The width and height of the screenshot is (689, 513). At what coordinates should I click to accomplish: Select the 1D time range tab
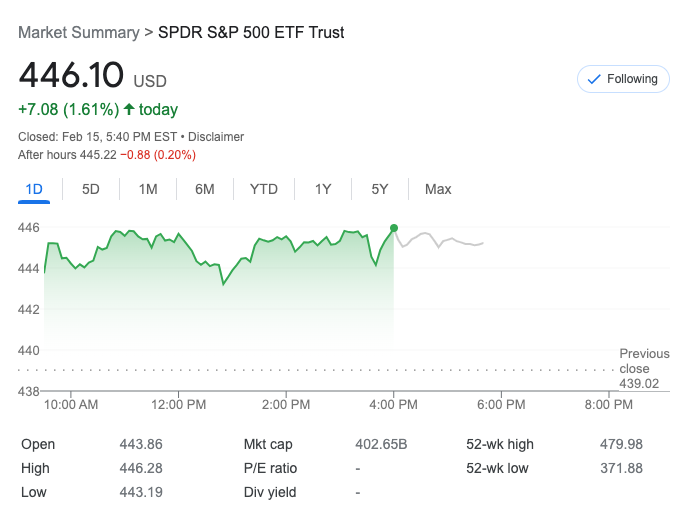tap(34, 189)
